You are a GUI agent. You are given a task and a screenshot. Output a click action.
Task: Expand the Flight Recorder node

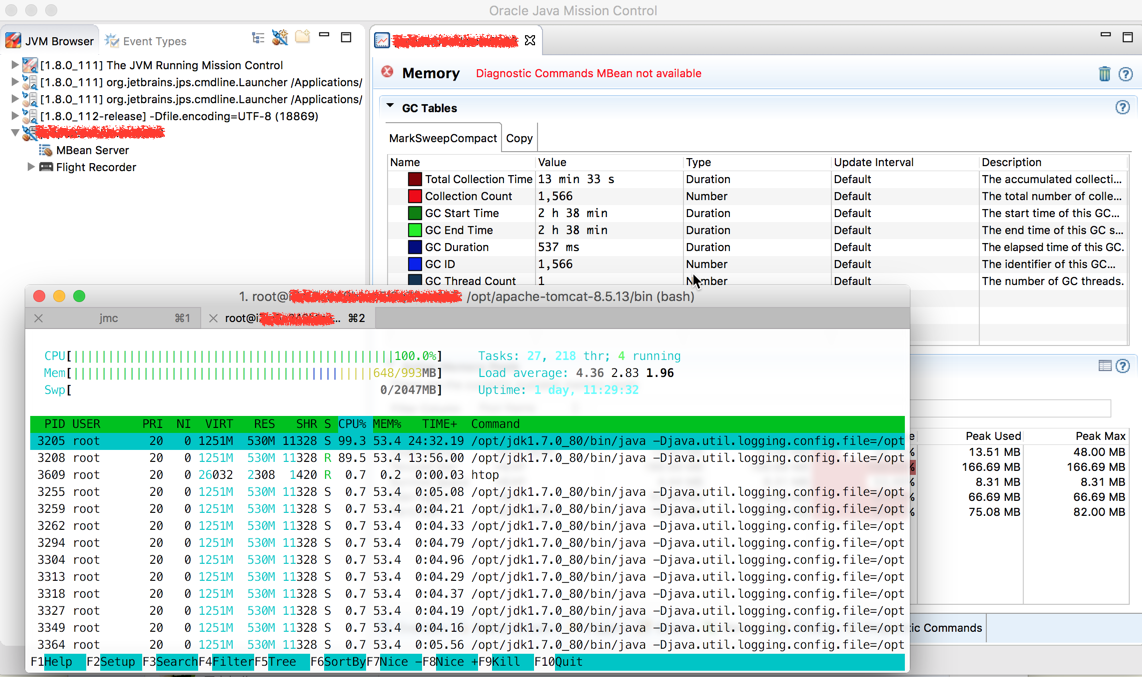[x=31, y=166]
